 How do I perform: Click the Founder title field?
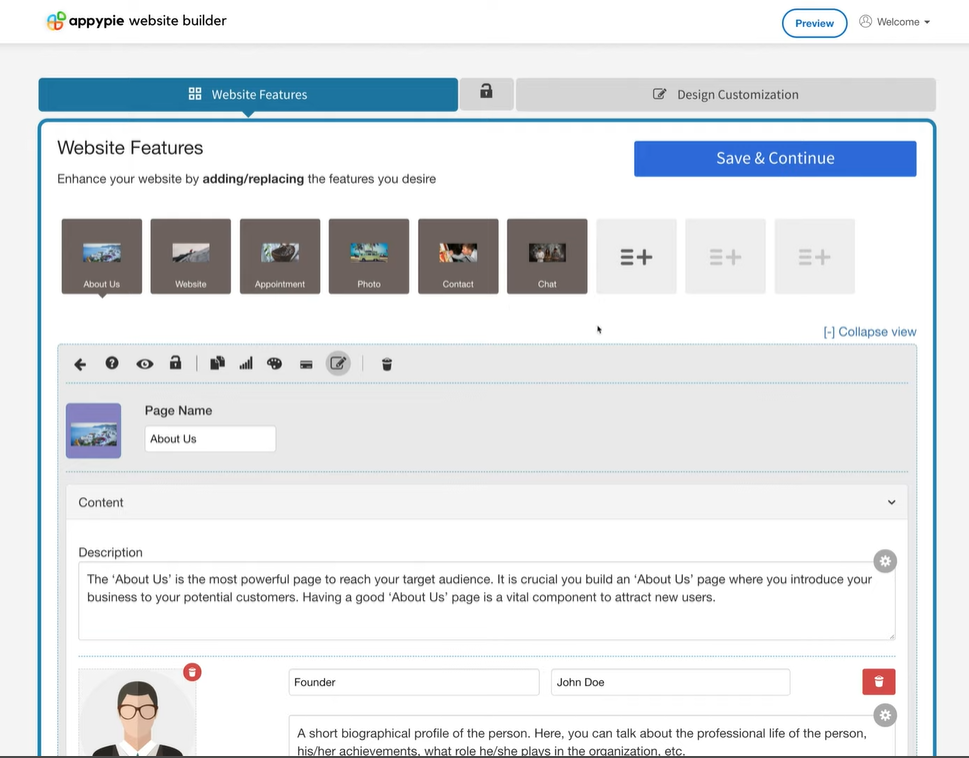pos(414,682)
